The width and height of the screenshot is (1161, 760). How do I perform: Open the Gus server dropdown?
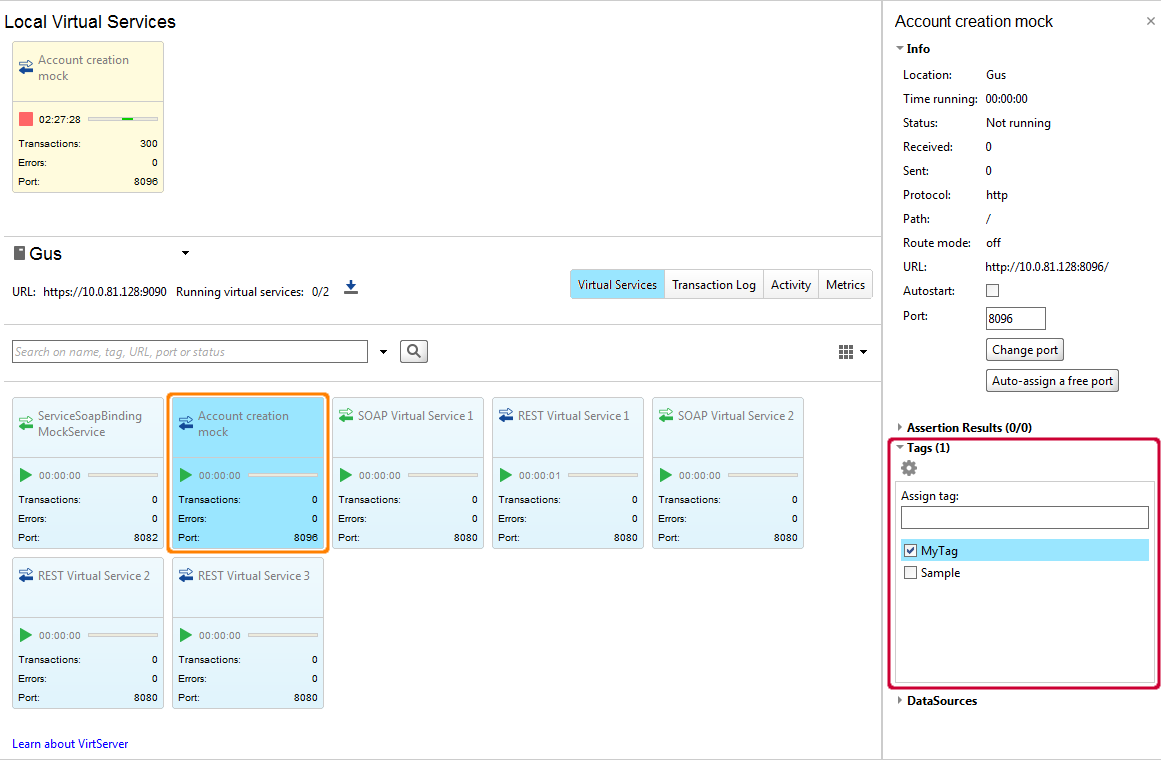coord(184,253)
